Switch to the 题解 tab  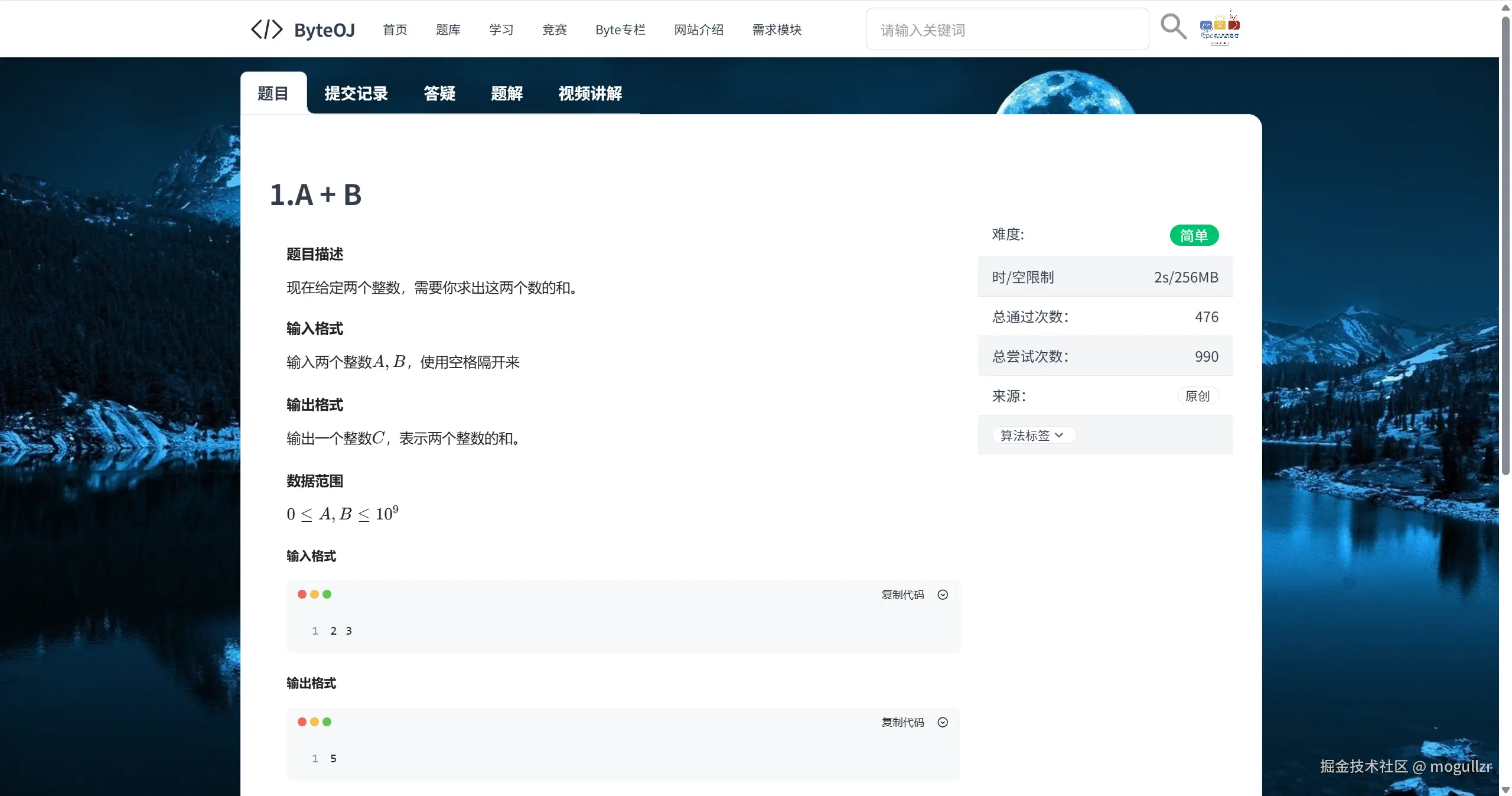pos(507,93)
